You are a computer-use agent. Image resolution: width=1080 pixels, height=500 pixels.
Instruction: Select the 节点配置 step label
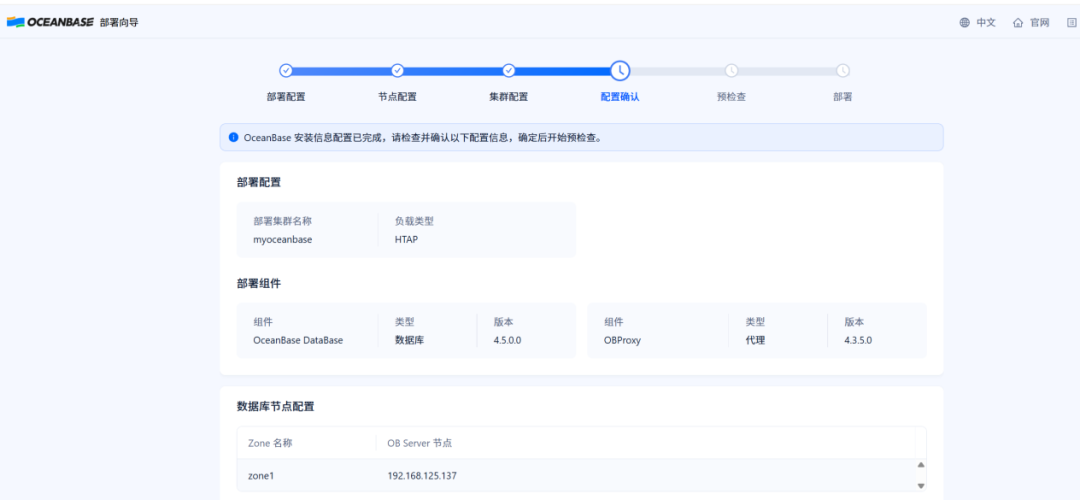coord(397,97)
